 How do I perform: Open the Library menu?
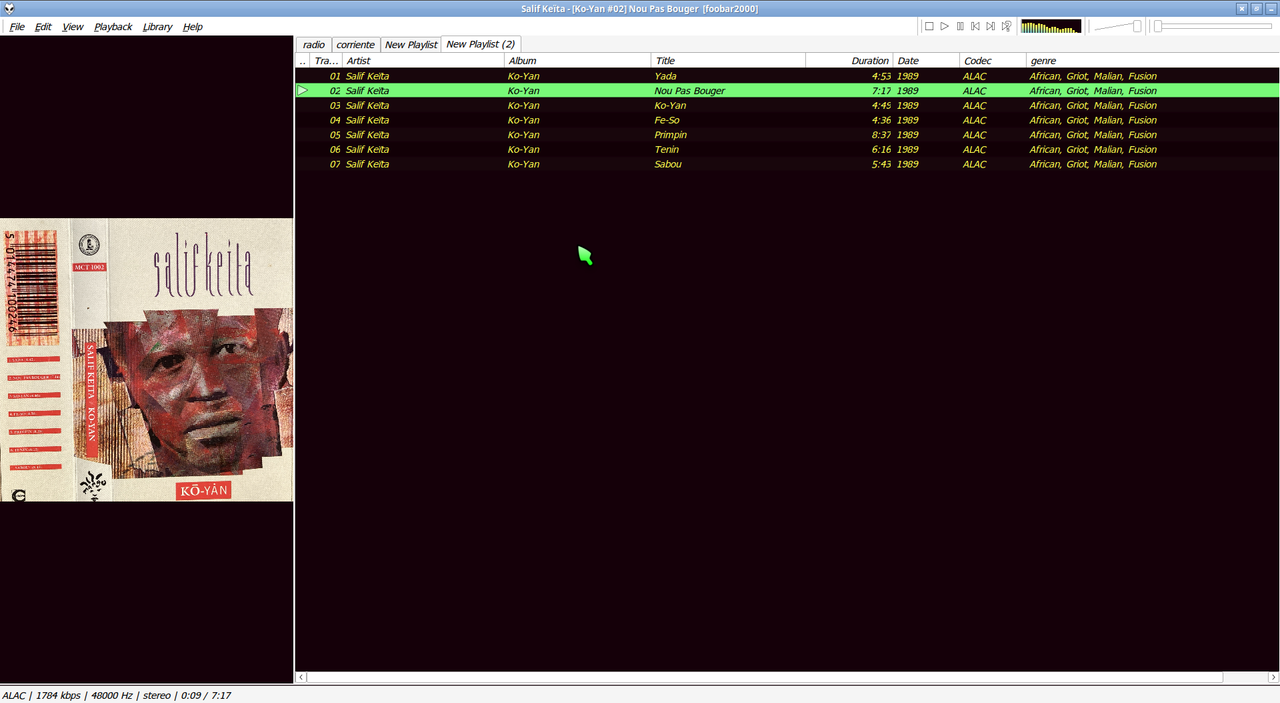pos(157,27)
